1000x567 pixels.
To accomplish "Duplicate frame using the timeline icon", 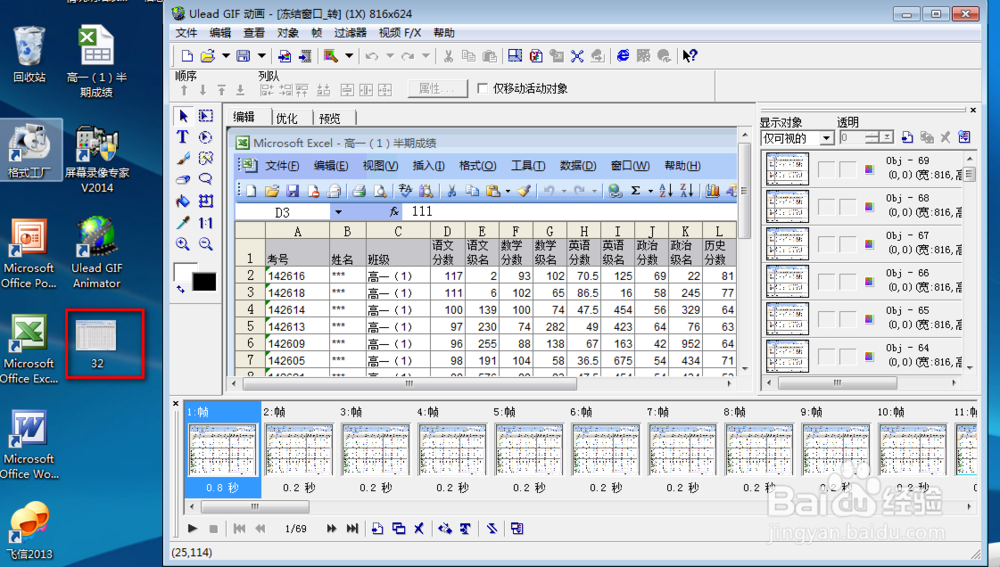I will point(399,528).
